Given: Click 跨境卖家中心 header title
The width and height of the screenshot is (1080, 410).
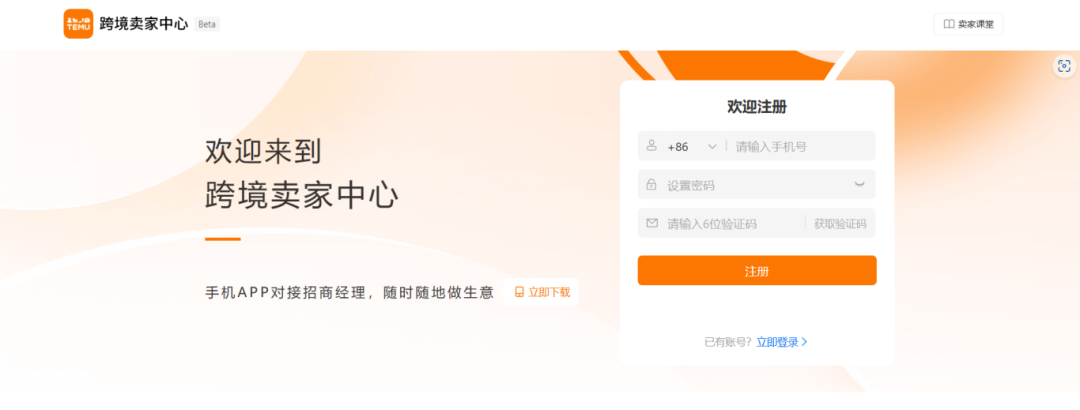Looking at the screenshot, I should click(143, 24).
